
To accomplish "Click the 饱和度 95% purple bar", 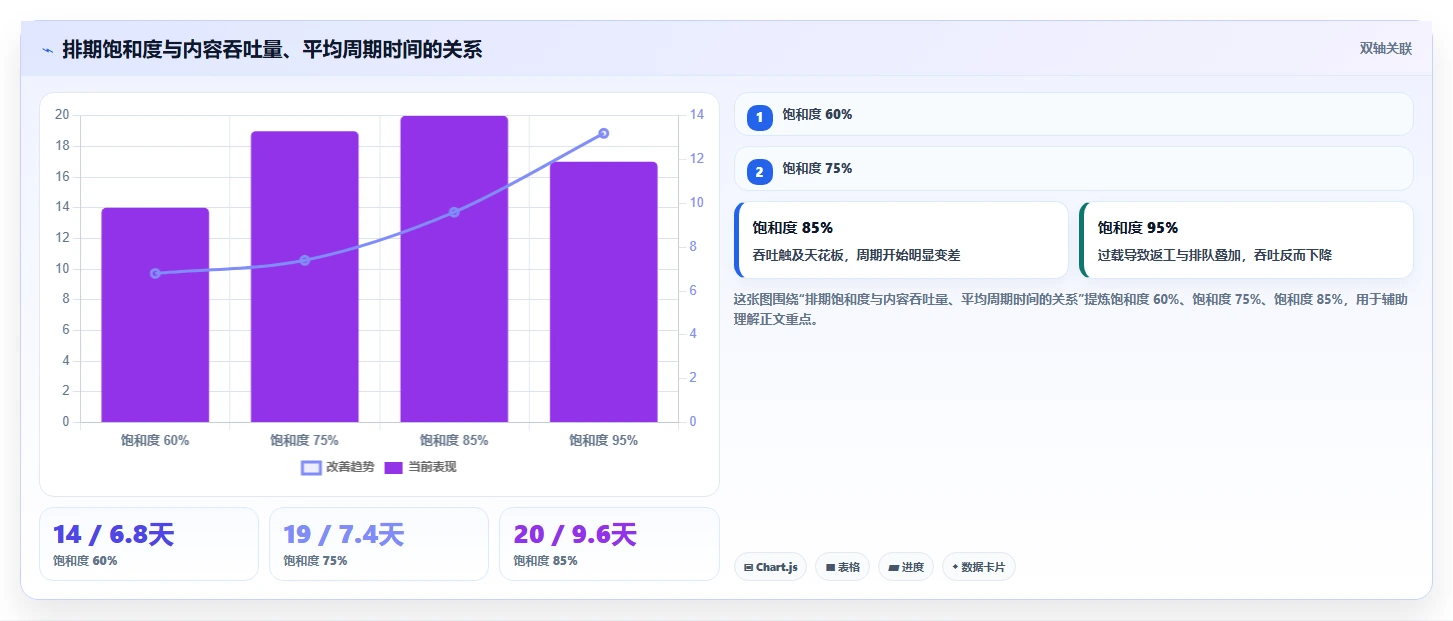I will coord(604,292).
